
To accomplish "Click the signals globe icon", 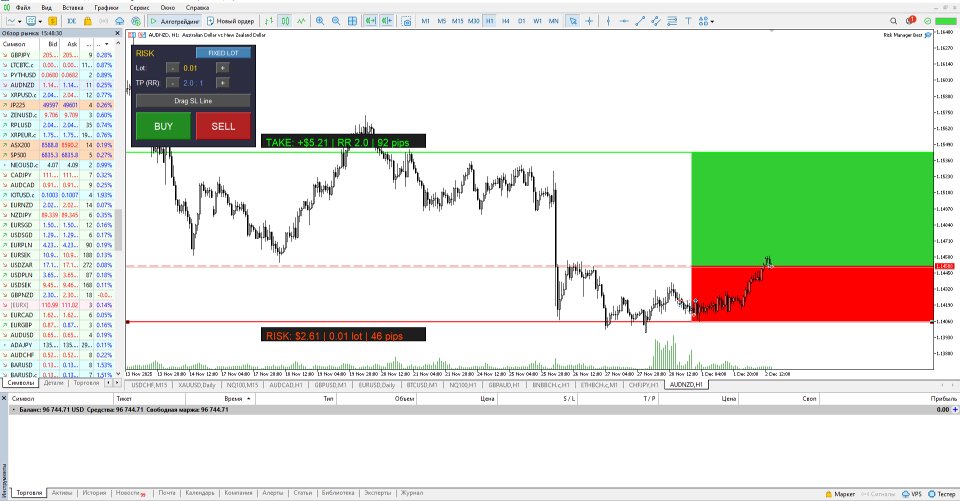I will click(136, 21).
